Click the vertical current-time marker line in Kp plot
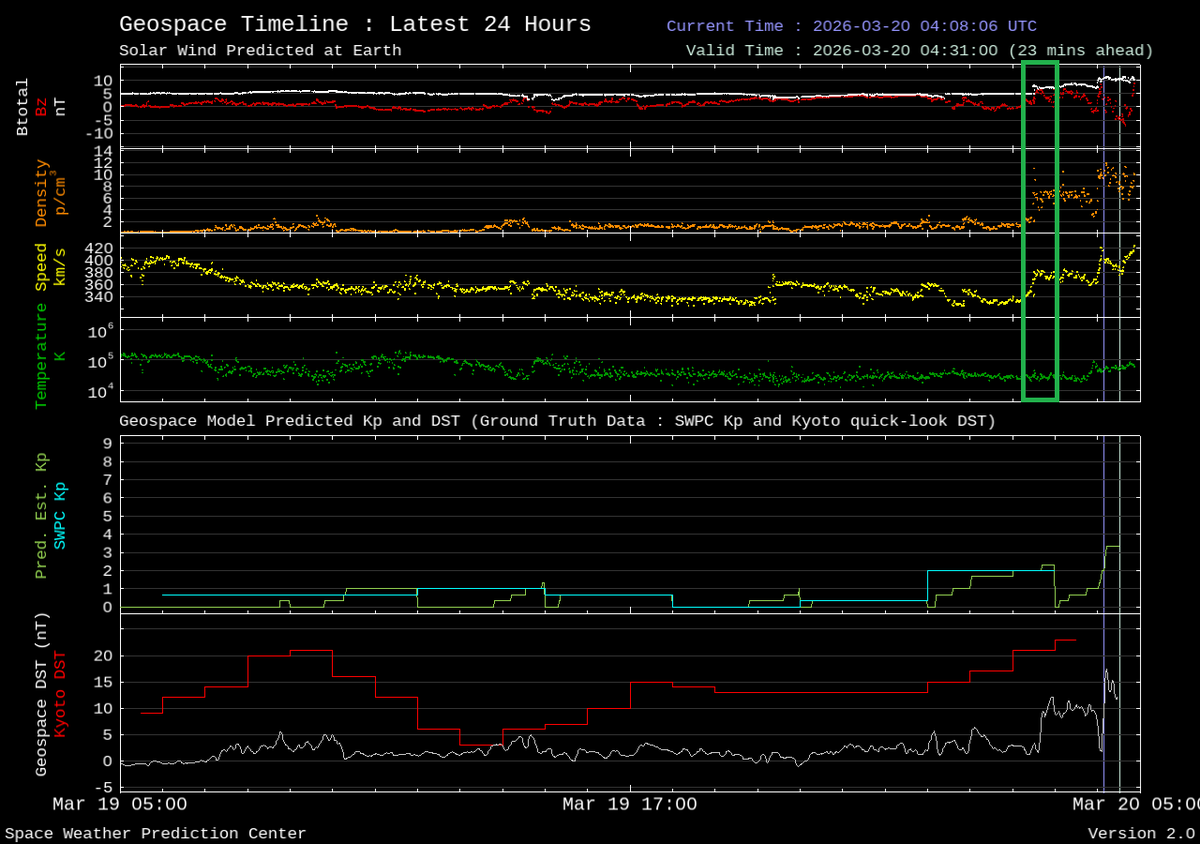1200x844 pixels. (1104, 522)
